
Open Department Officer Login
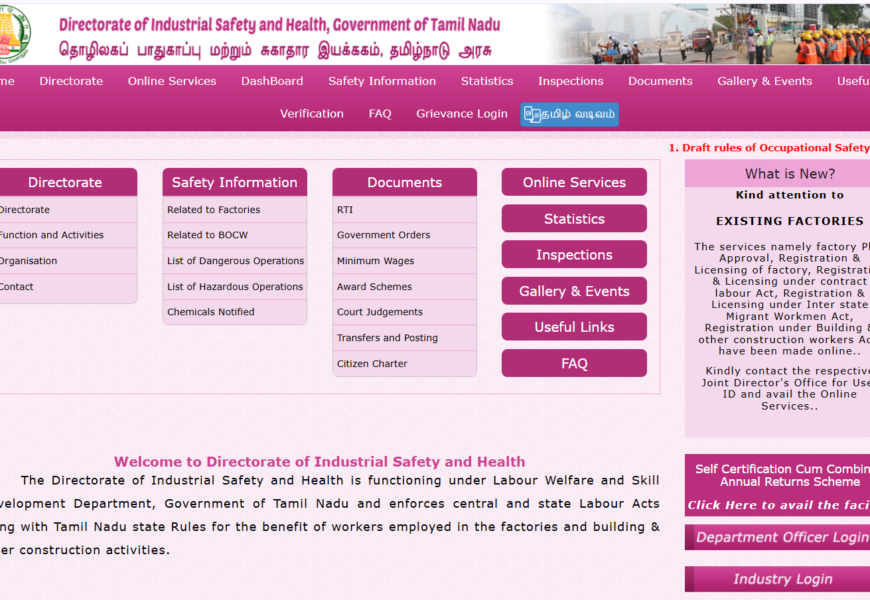(x=780, y=537)
